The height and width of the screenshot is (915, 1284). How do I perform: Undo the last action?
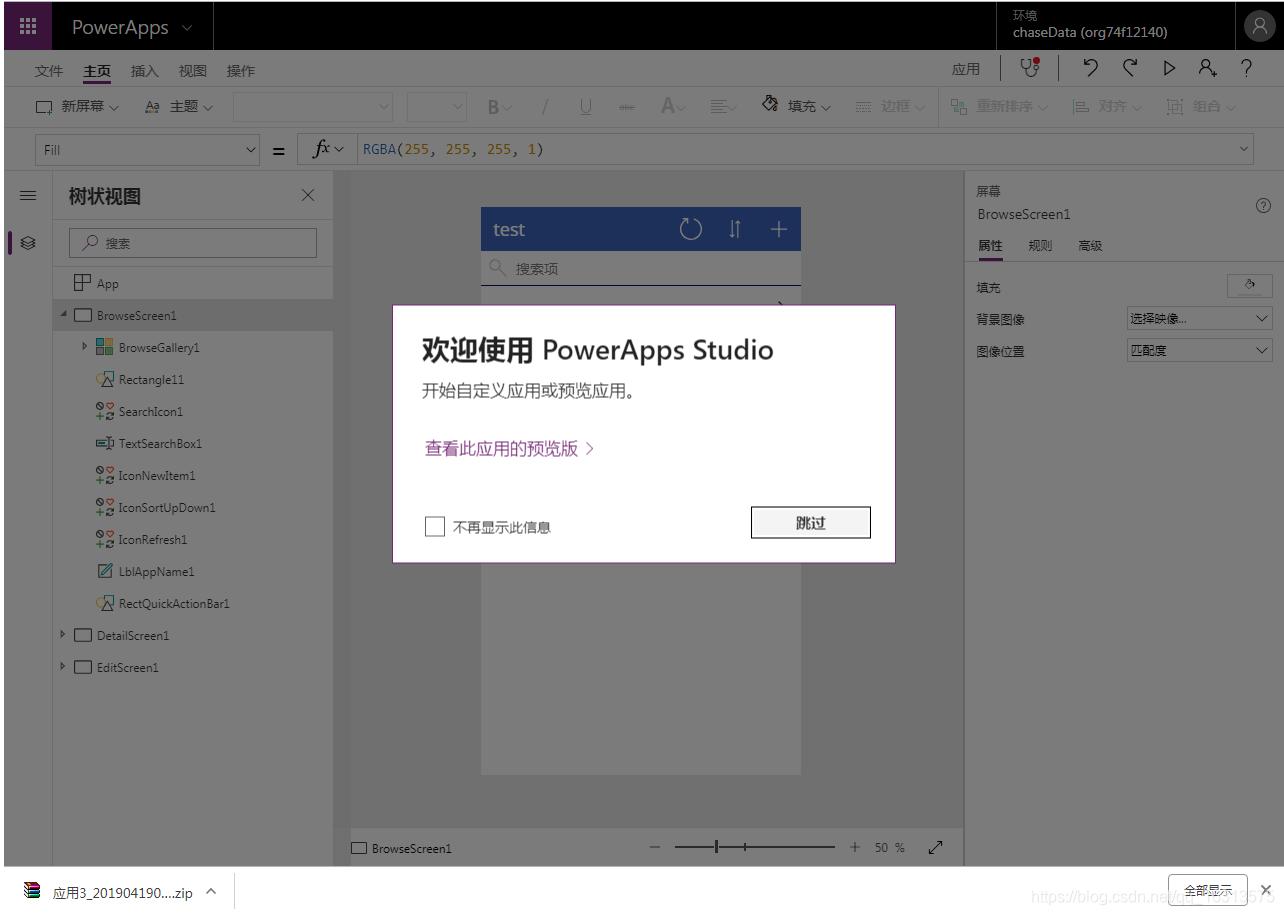coord(1090,68)
